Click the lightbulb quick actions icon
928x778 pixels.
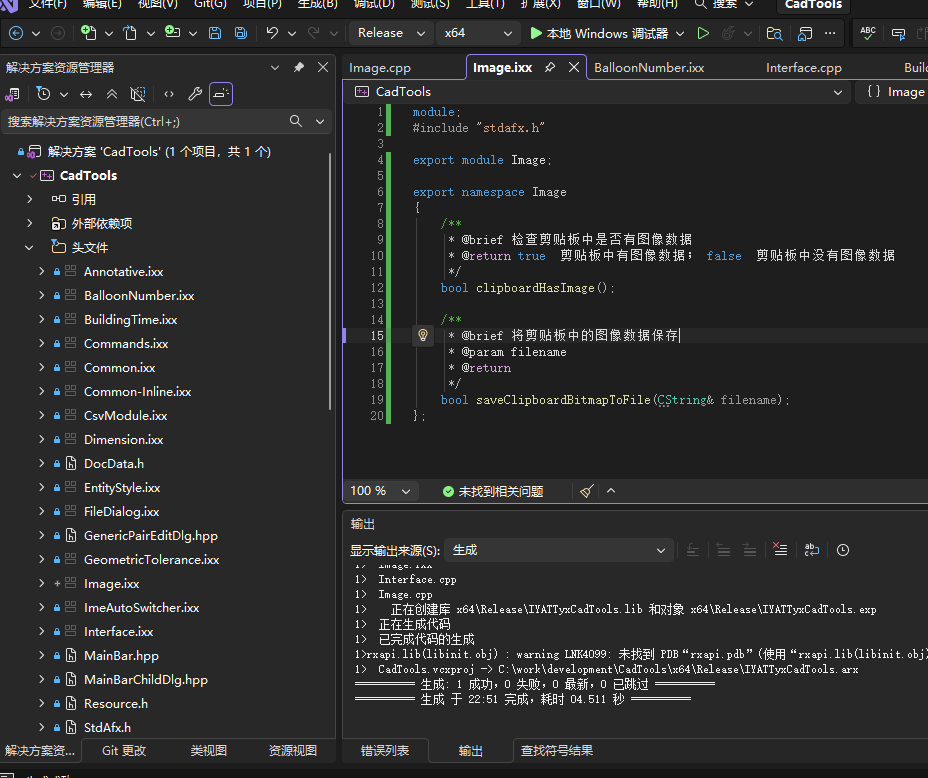point(423,336)
